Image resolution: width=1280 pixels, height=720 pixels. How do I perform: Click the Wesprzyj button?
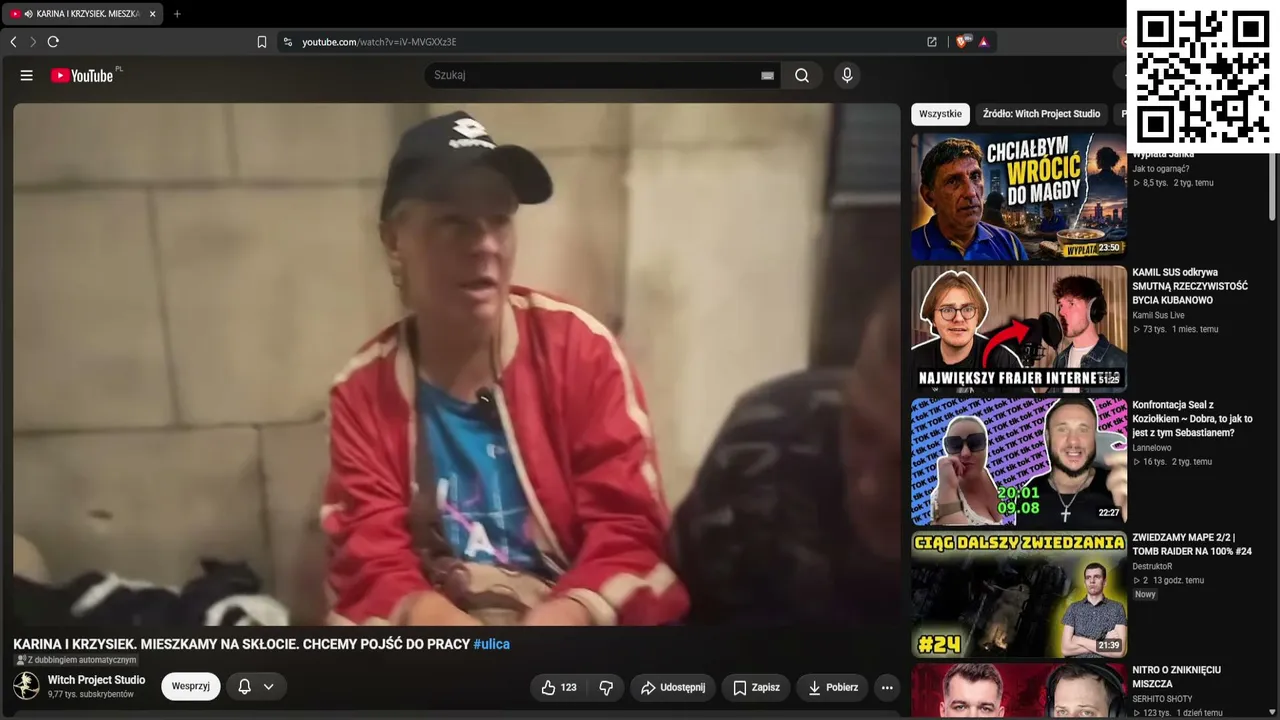(x=190, y=687)
